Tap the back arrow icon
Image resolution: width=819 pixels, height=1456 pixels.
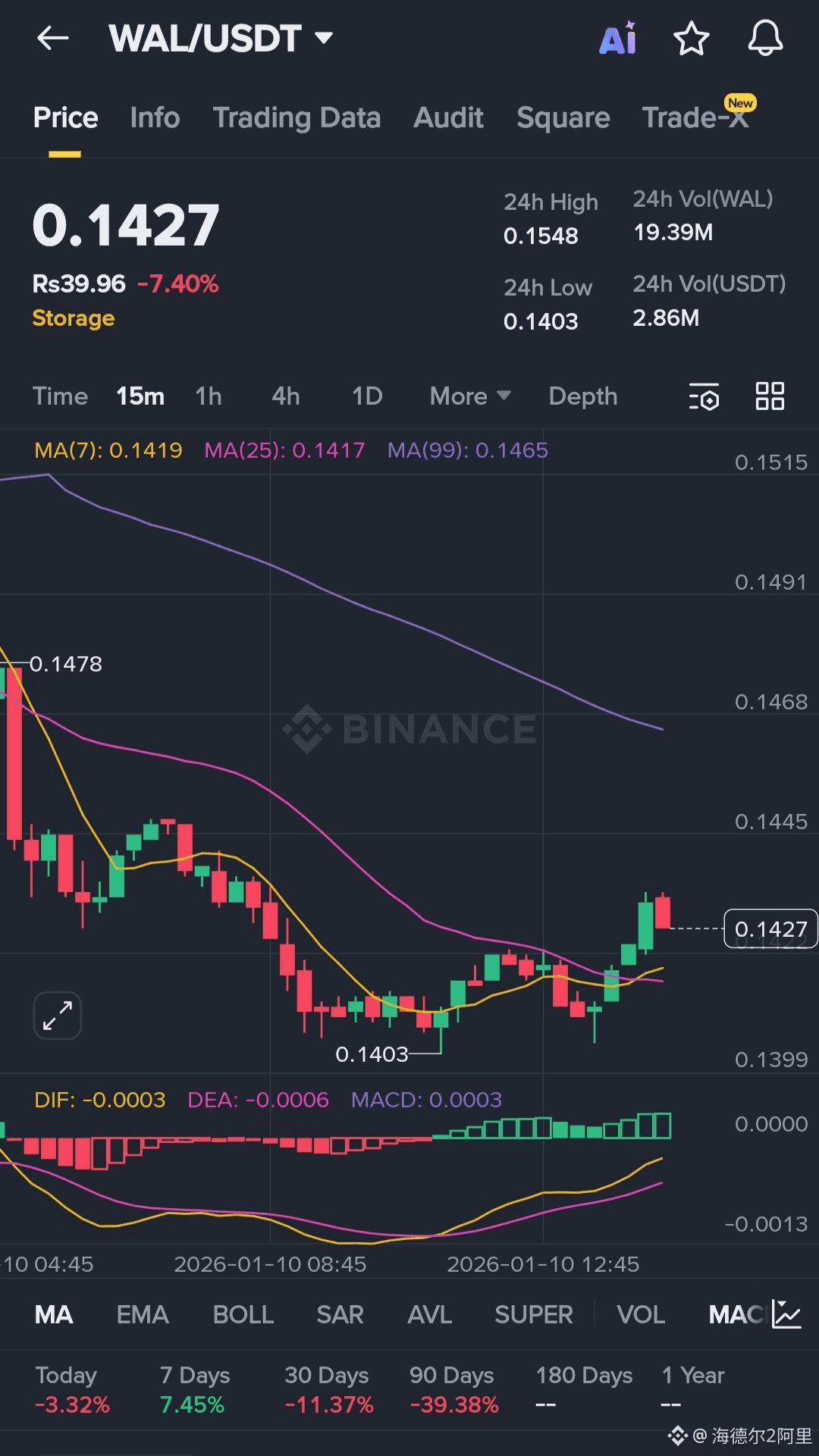53,38
